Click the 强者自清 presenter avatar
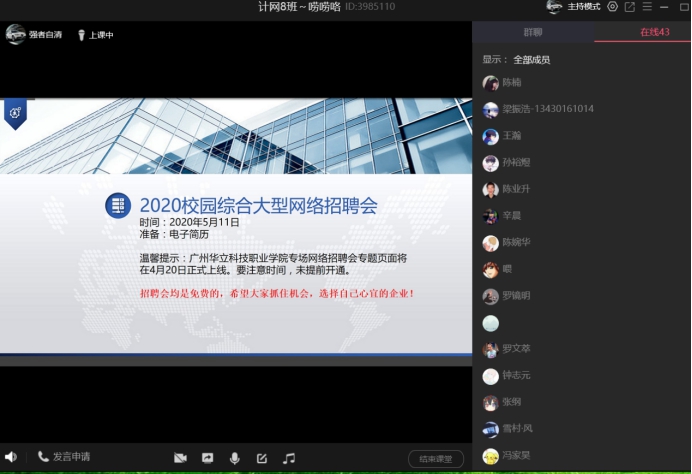Screen dimensions: 692x474 point(16,35)
